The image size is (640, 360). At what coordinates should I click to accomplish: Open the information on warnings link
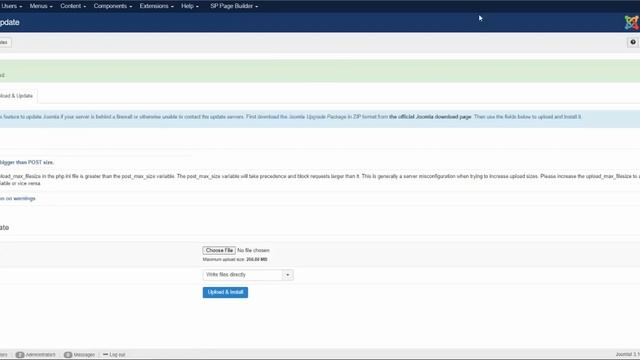click(18, 198)
